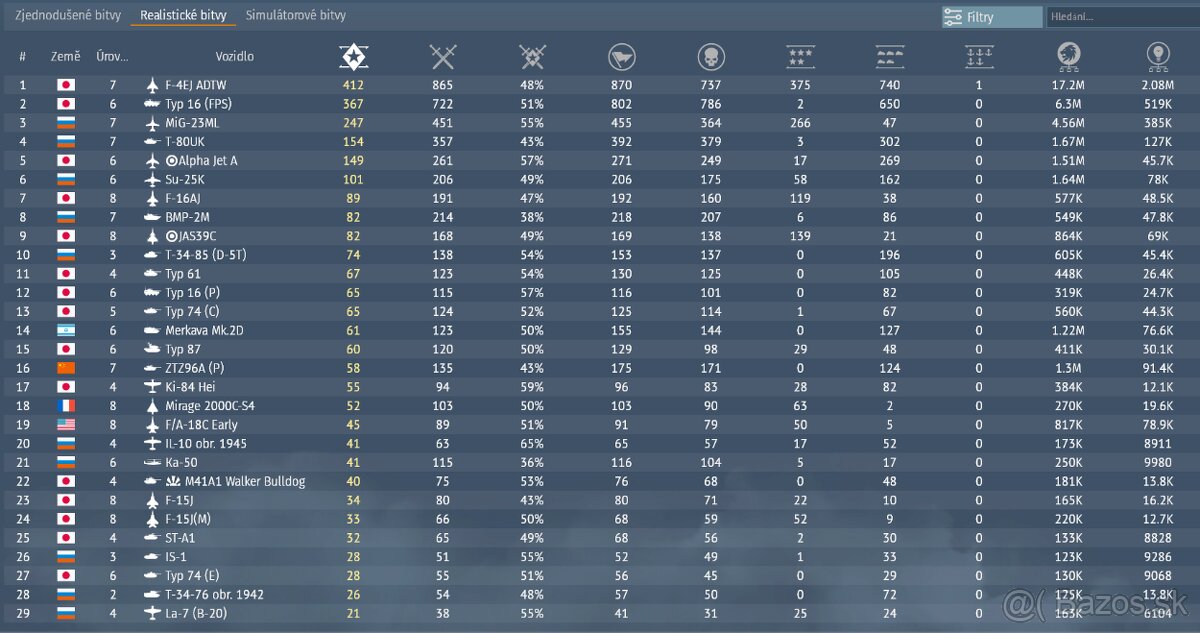Click the vehicle icon beside M41A1 Walker Bulldog
Viewport: 1200px width, 633px height.
(153, 481)
